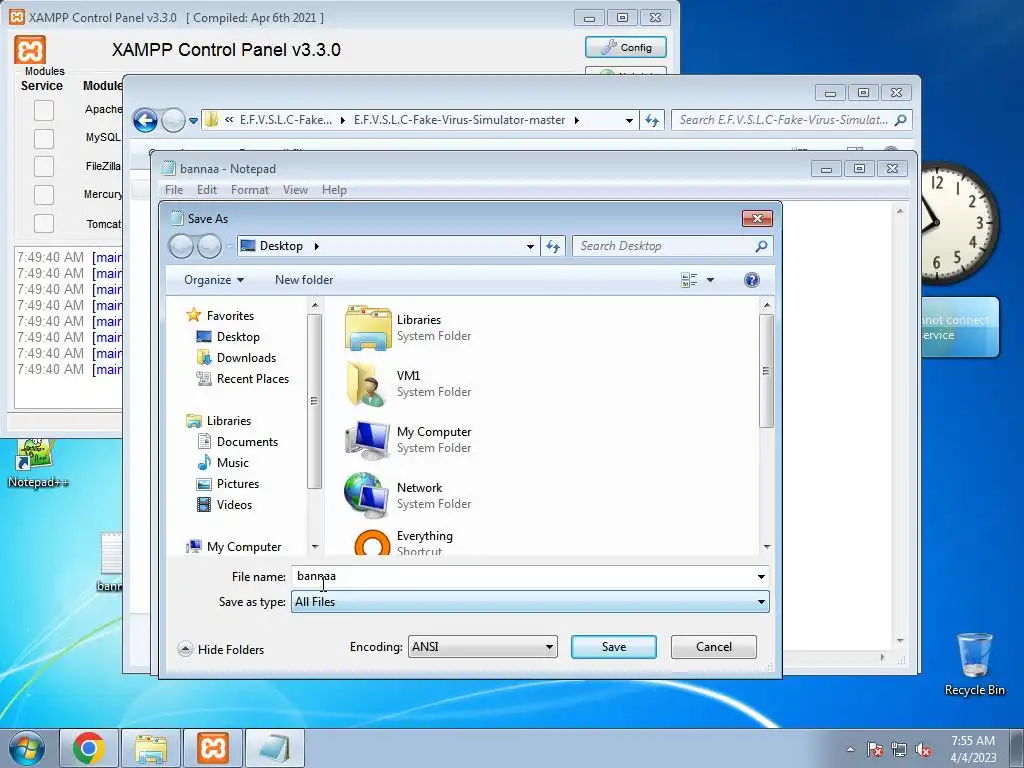Select the Everything shortcut icon
Viewport: 1024px width, 768px height.
tap(372, 543)
